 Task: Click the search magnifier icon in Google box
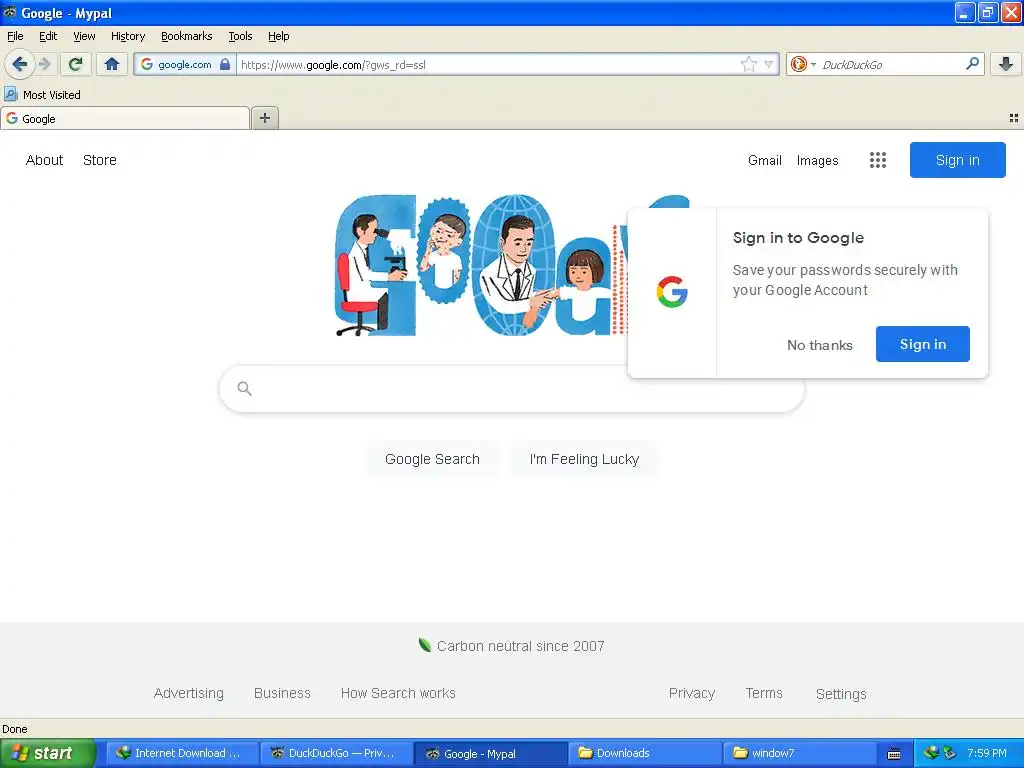(x=245, y=389)
